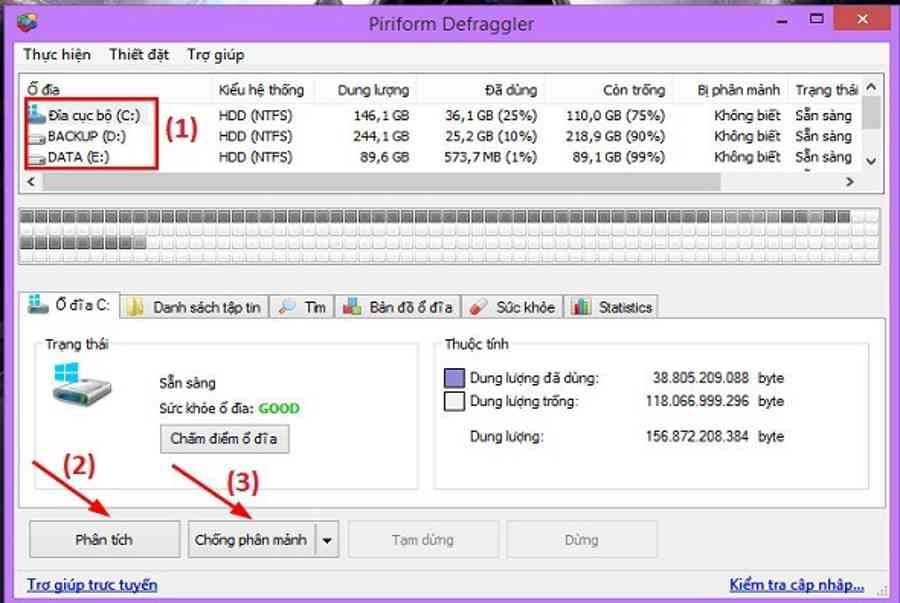Open the Trợ giúp trực tuyến link
The image size is (900, 603).
point(92,585)
